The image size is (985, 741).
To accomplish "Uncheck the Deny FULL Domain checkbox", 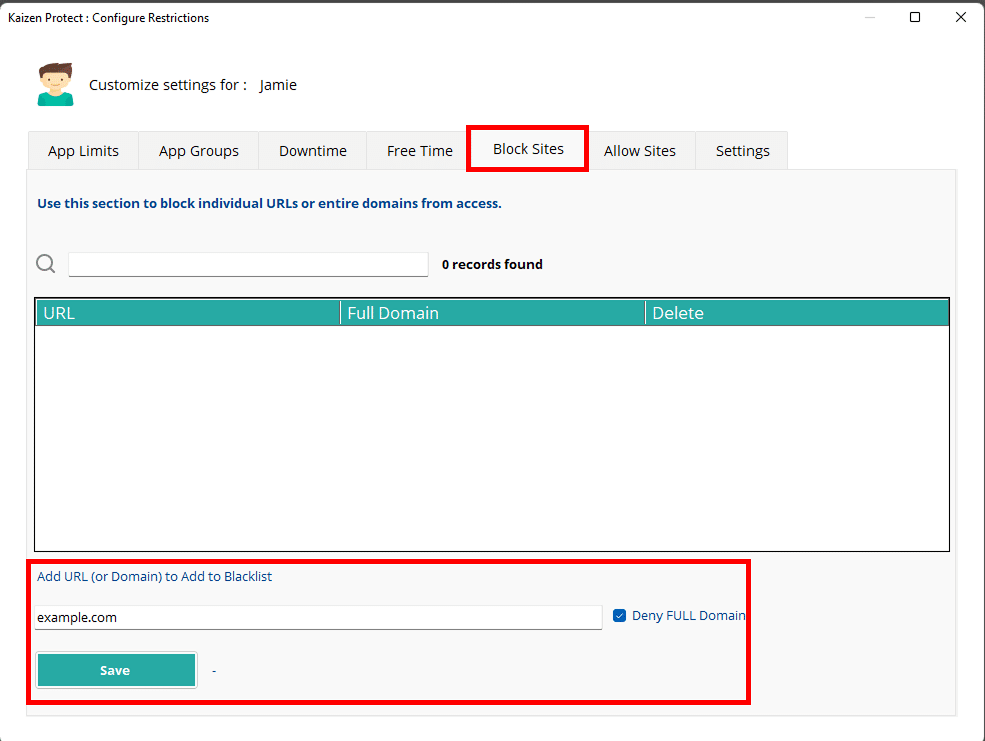I will pos(619,616).
